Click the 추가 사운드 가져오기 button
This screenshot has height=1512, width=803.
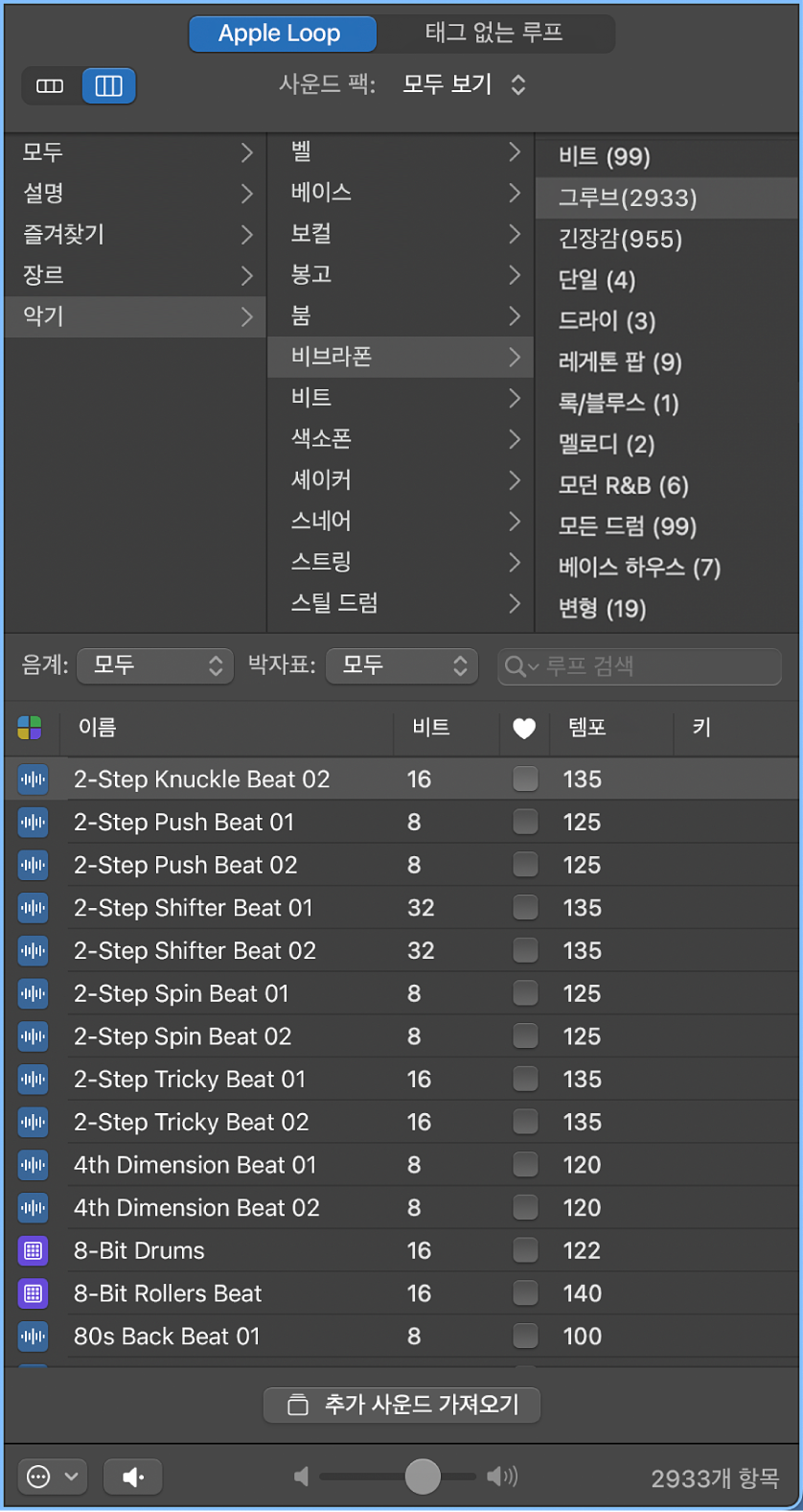(402, 1405)
